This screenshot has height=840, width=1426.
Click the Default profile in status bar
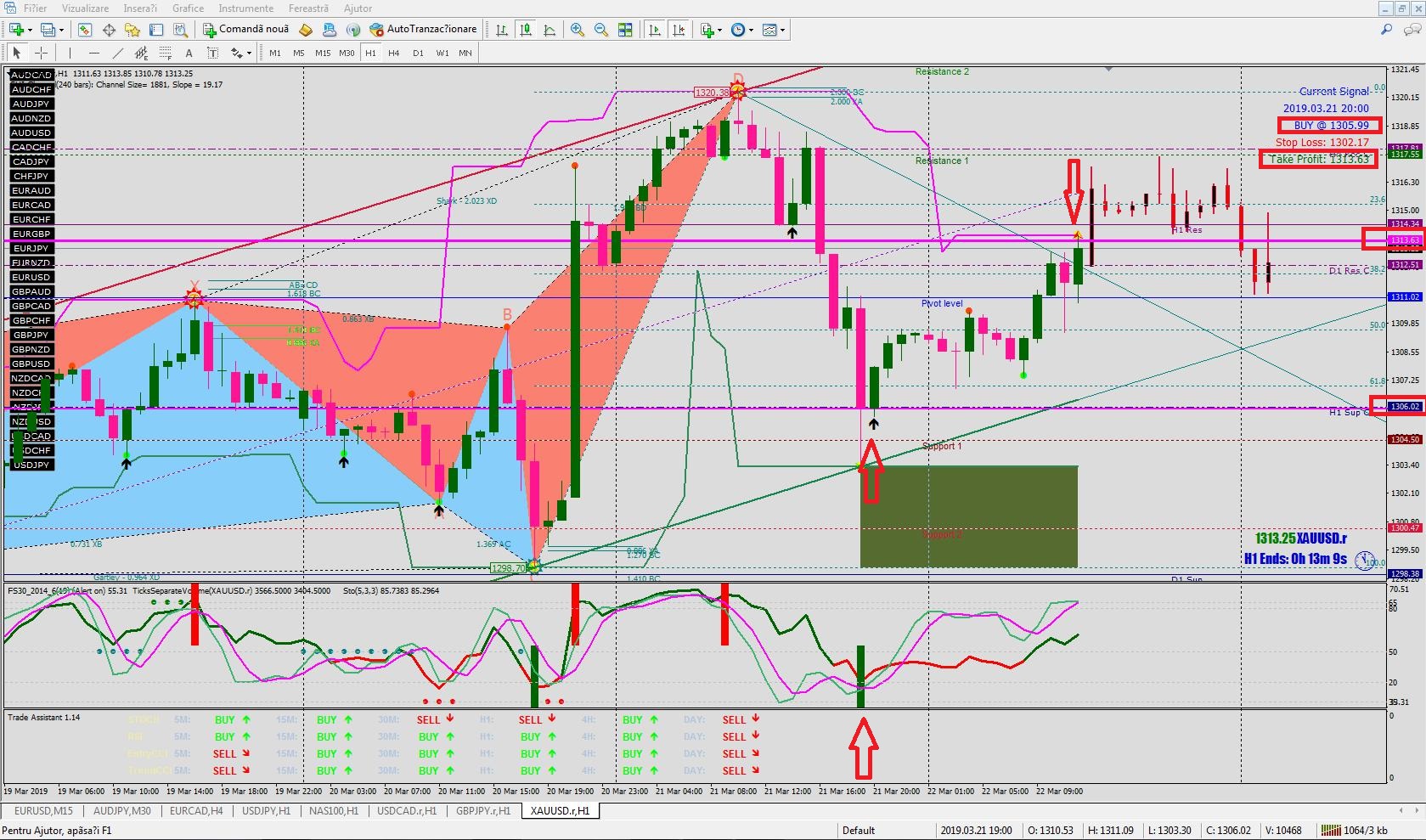tap(859, 830)
